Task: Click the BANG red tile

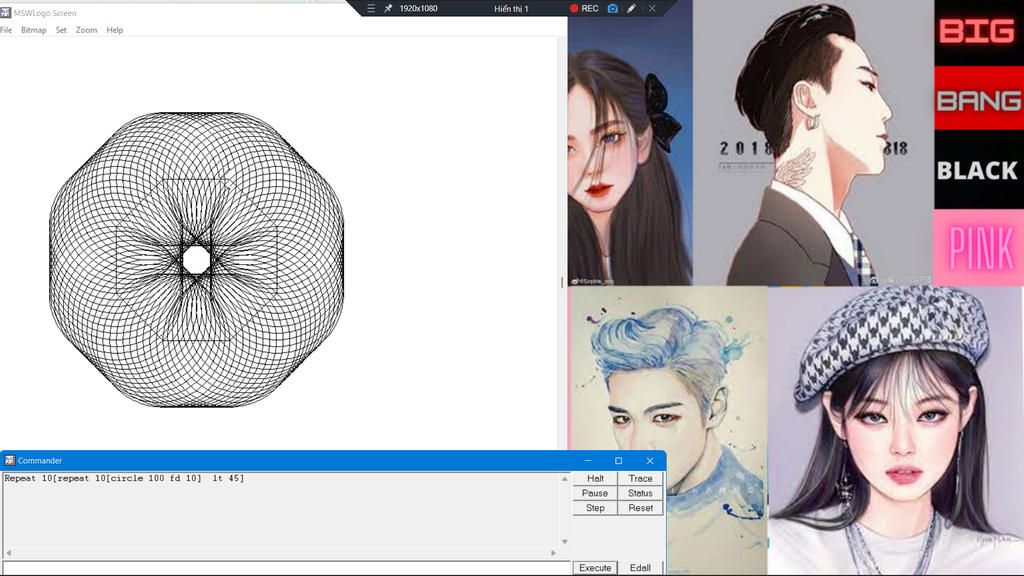Action: [979, 98]
